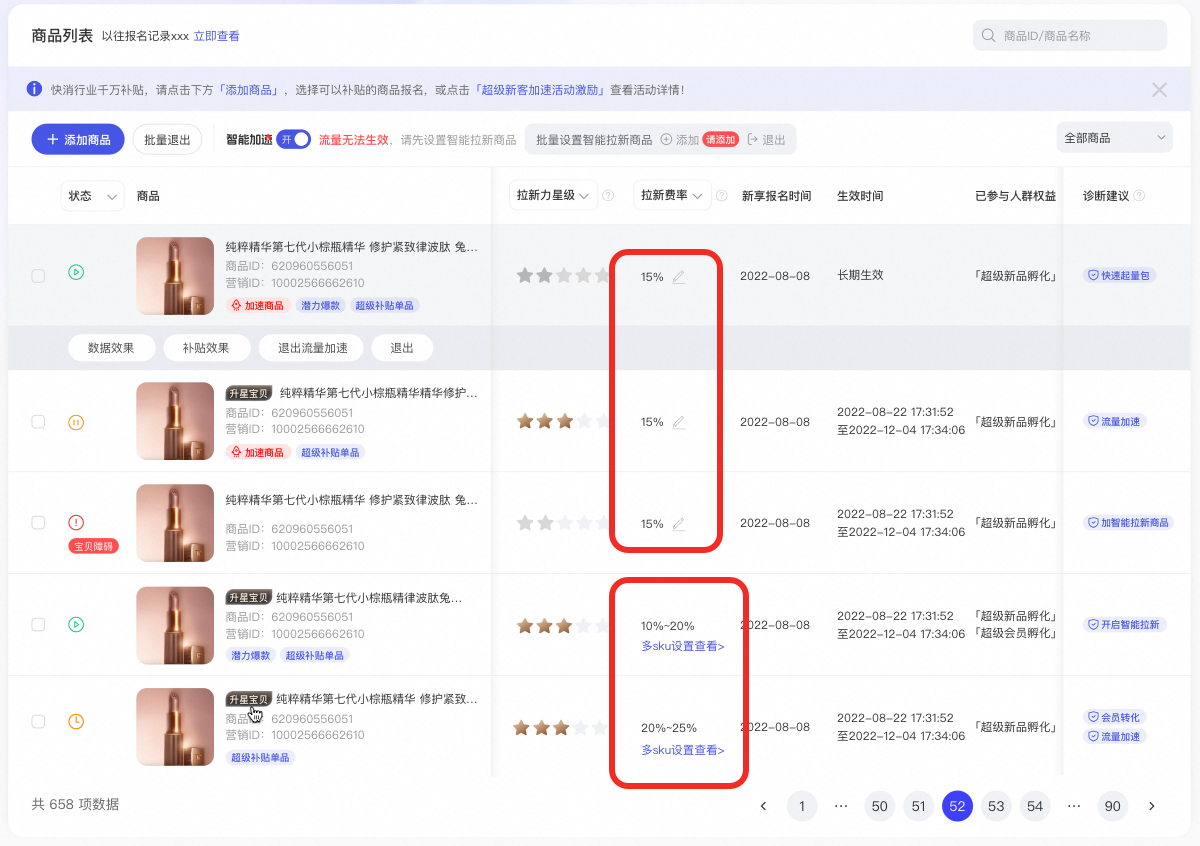Jump to page 1
1200x846 pixels.
802,806
